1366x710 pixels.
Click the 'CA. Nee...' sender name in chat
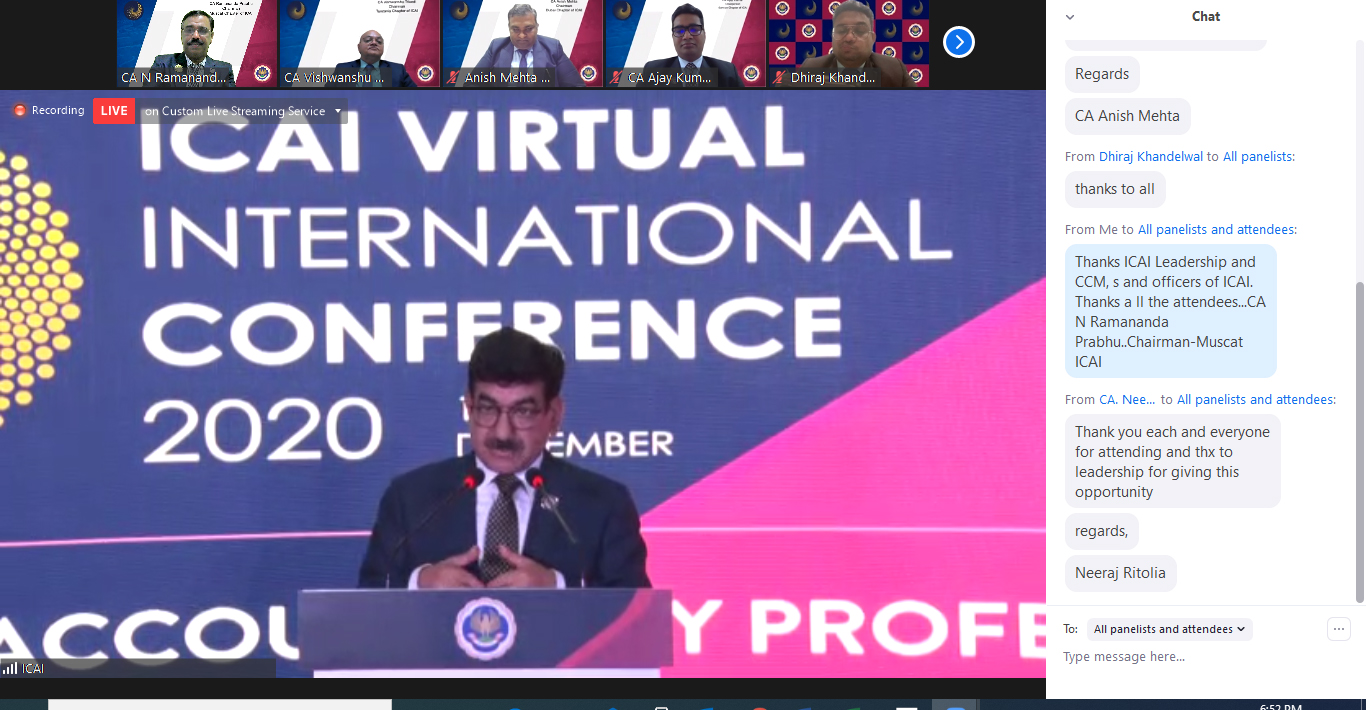click(1127, 399)
